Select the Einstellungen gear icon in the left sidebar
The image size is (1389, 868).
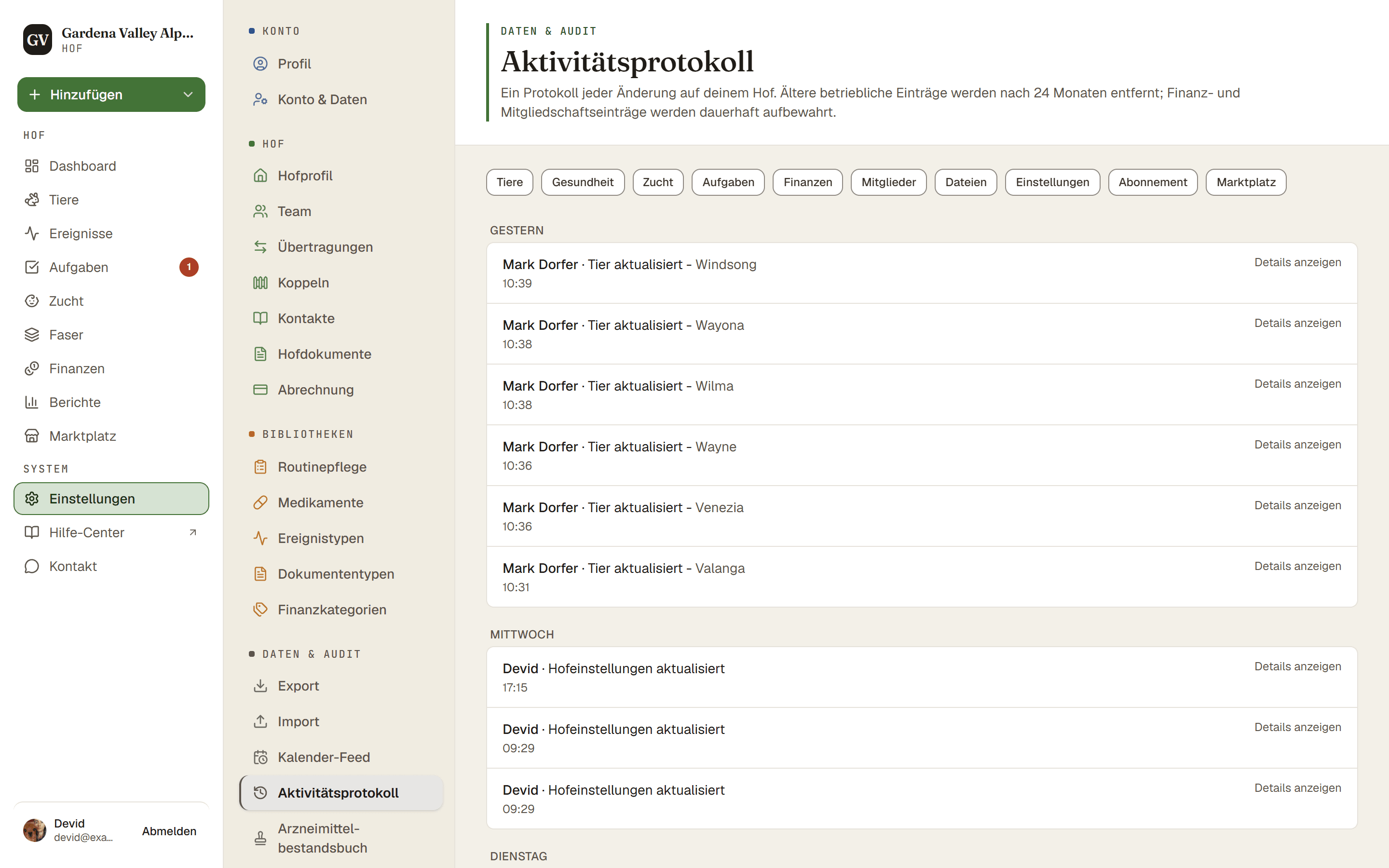pyautogui.click(x=31, y=499)
